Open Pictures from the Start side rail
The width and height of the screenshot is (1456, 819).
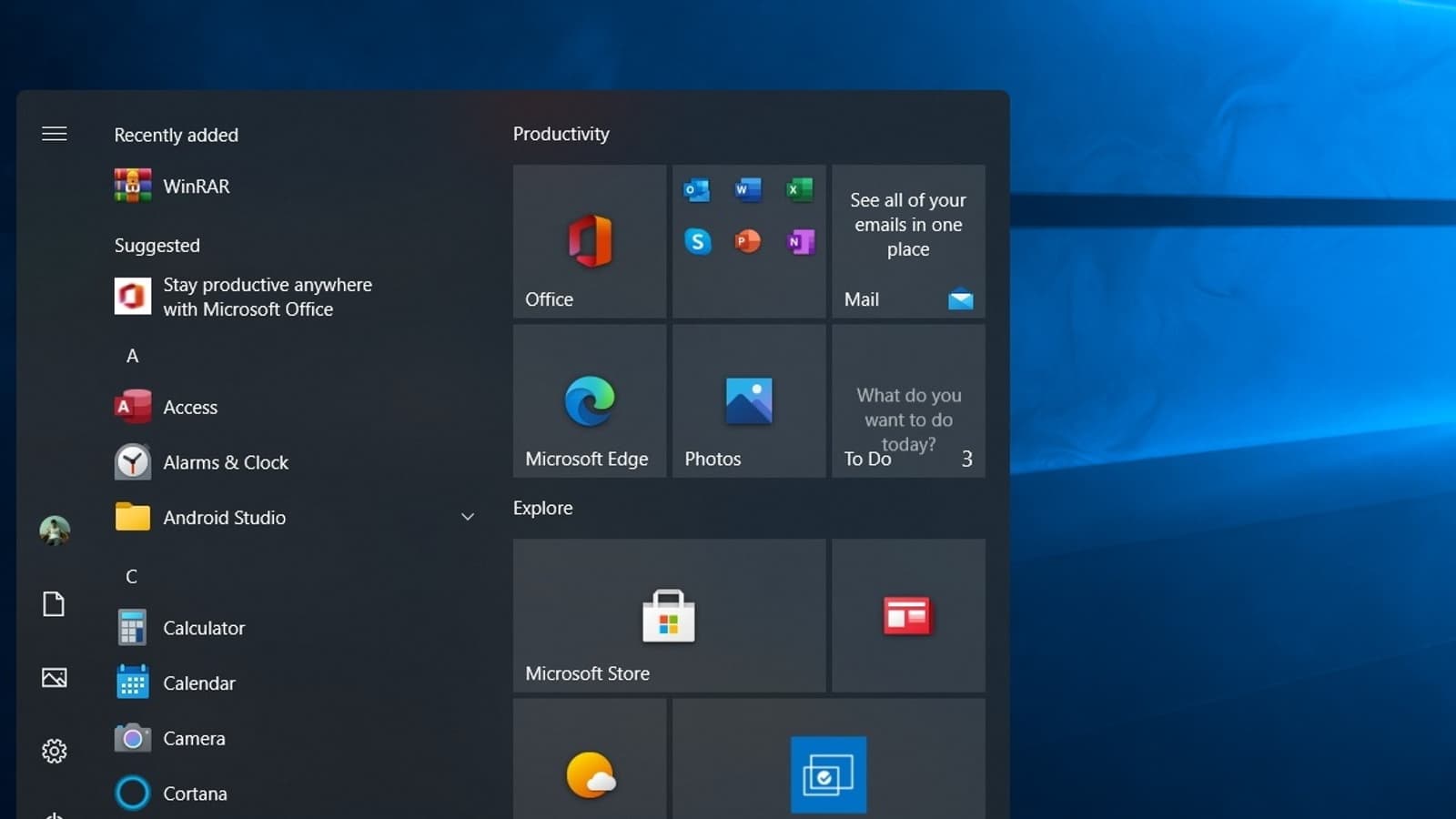point(55,678)
